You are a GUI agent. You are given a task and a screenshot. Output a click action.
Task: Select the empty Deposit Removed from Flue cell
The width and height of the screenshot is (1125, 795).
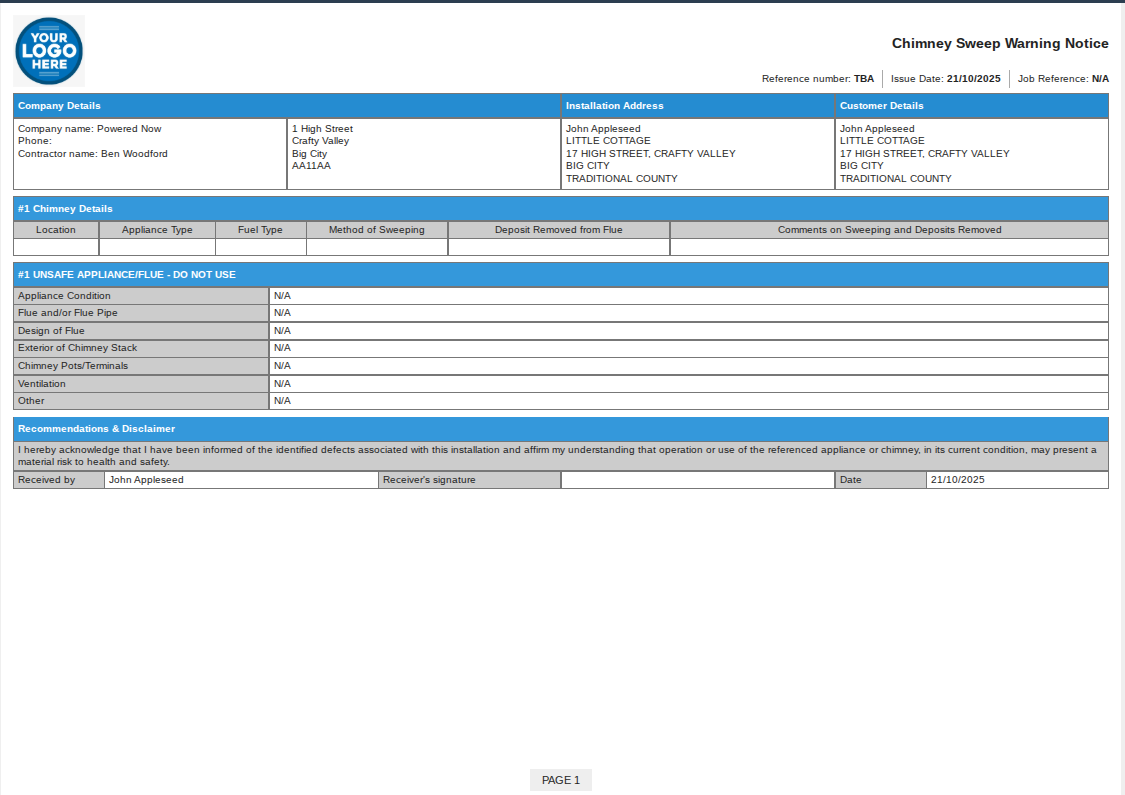558,247
